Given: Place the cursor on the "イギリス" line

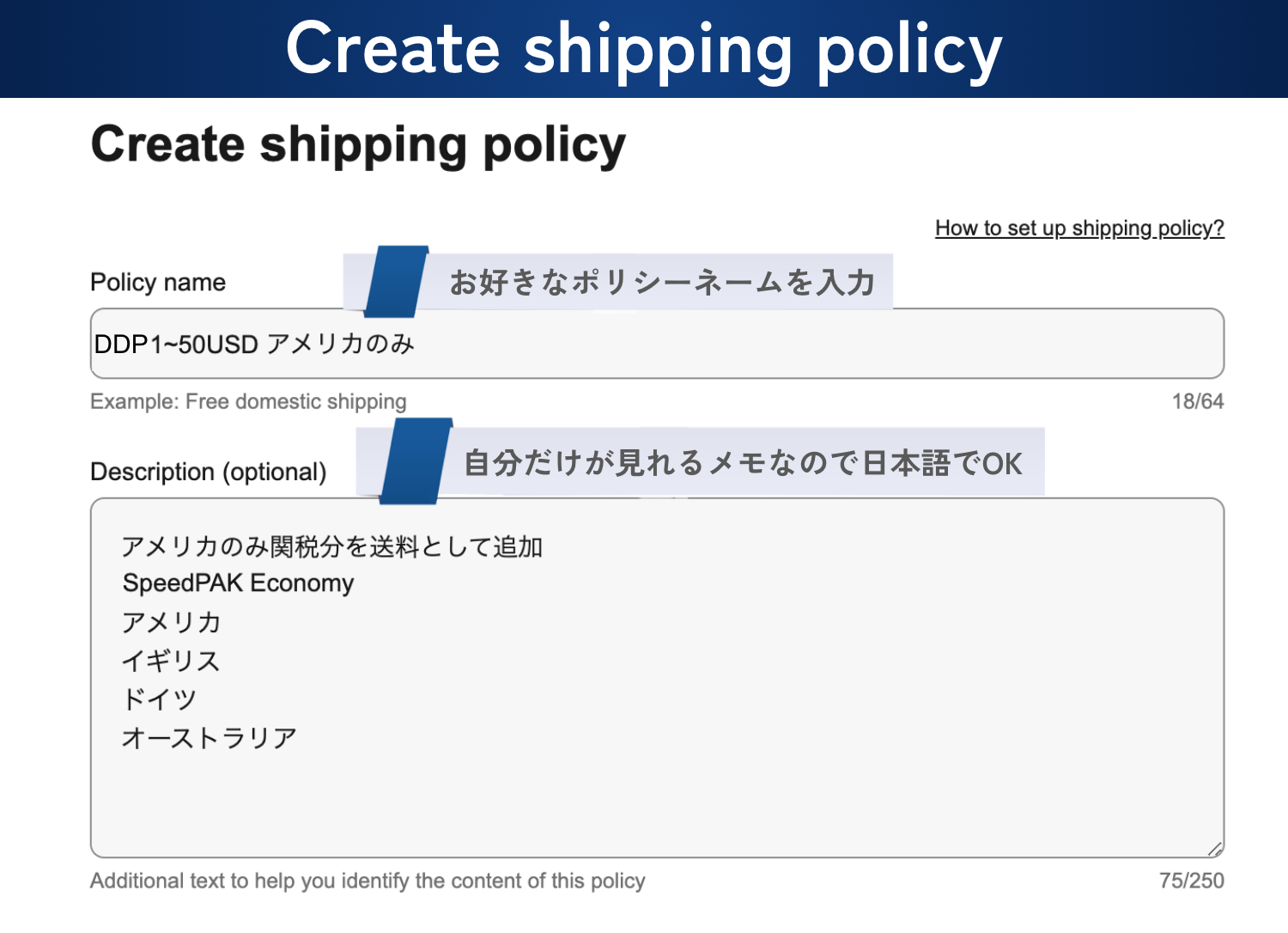Looking at the screenshot, I should [x=171, y=661].
